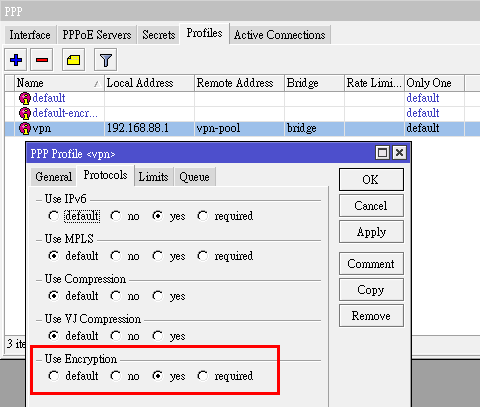Set Use Compression to yes
The width and height of the screenshot is (480, 407).
click(x=158, y=296)
